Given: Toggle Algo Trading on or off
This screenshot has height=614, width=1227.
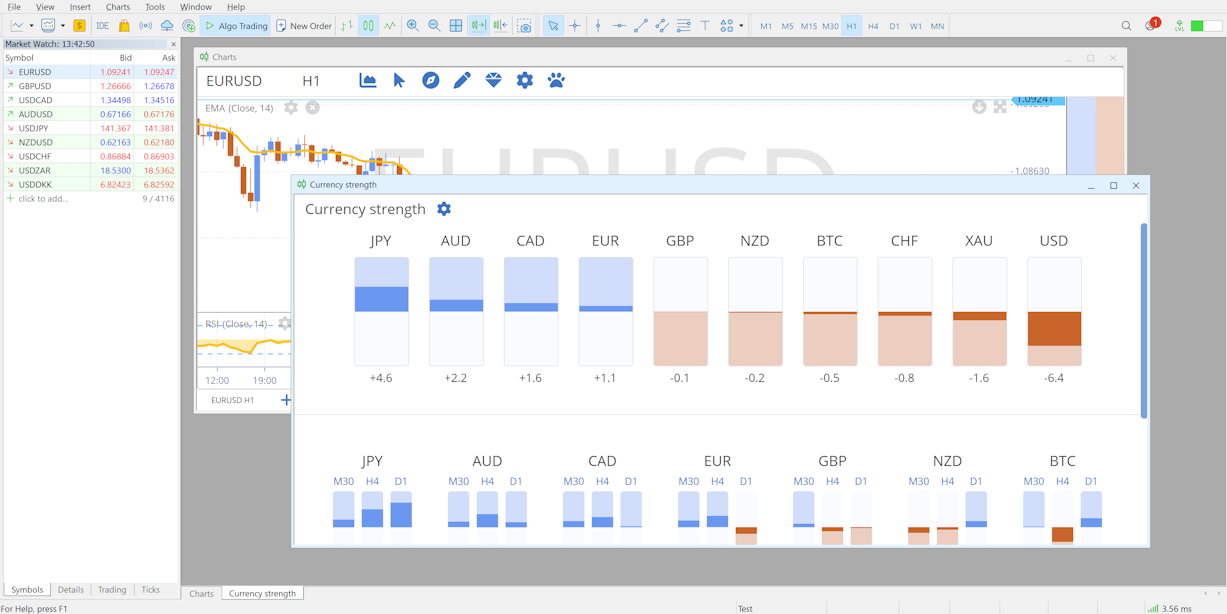Looking at the screenshot, I should [x=236, y=26].
